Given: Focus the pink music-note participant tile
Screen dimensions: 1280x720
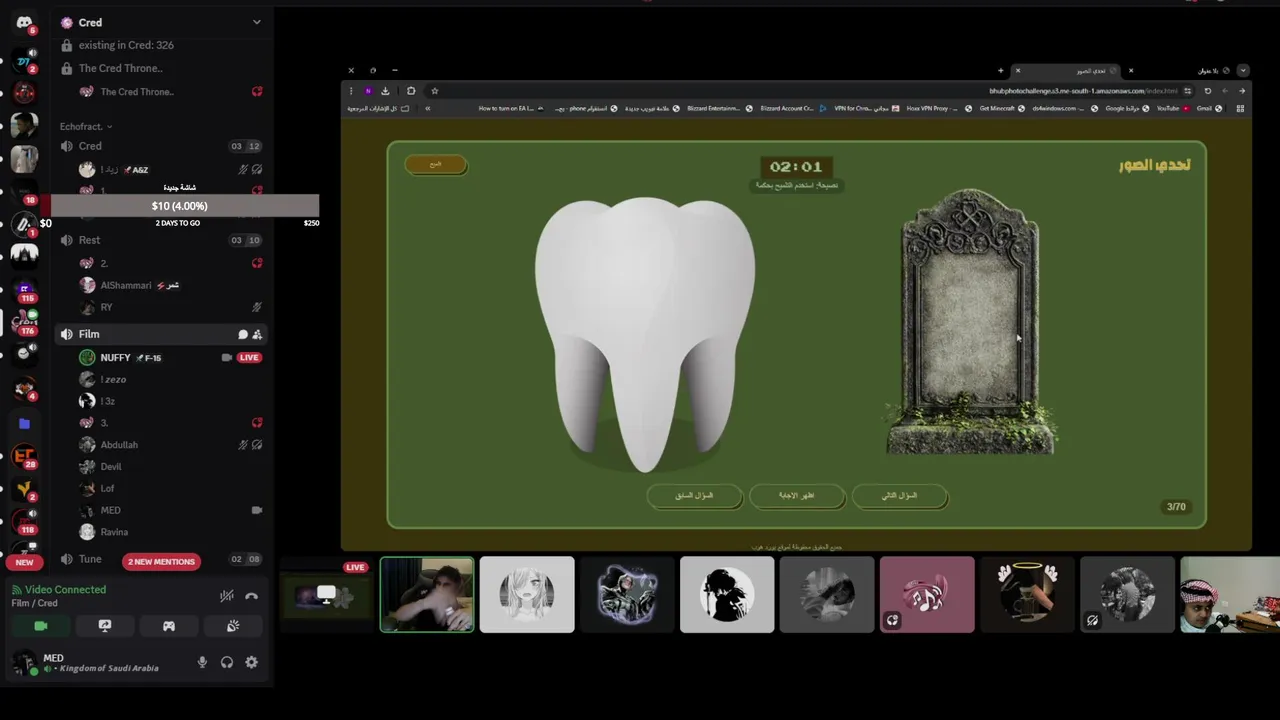Looking at the screenshot, I should (x=927, y=595).
